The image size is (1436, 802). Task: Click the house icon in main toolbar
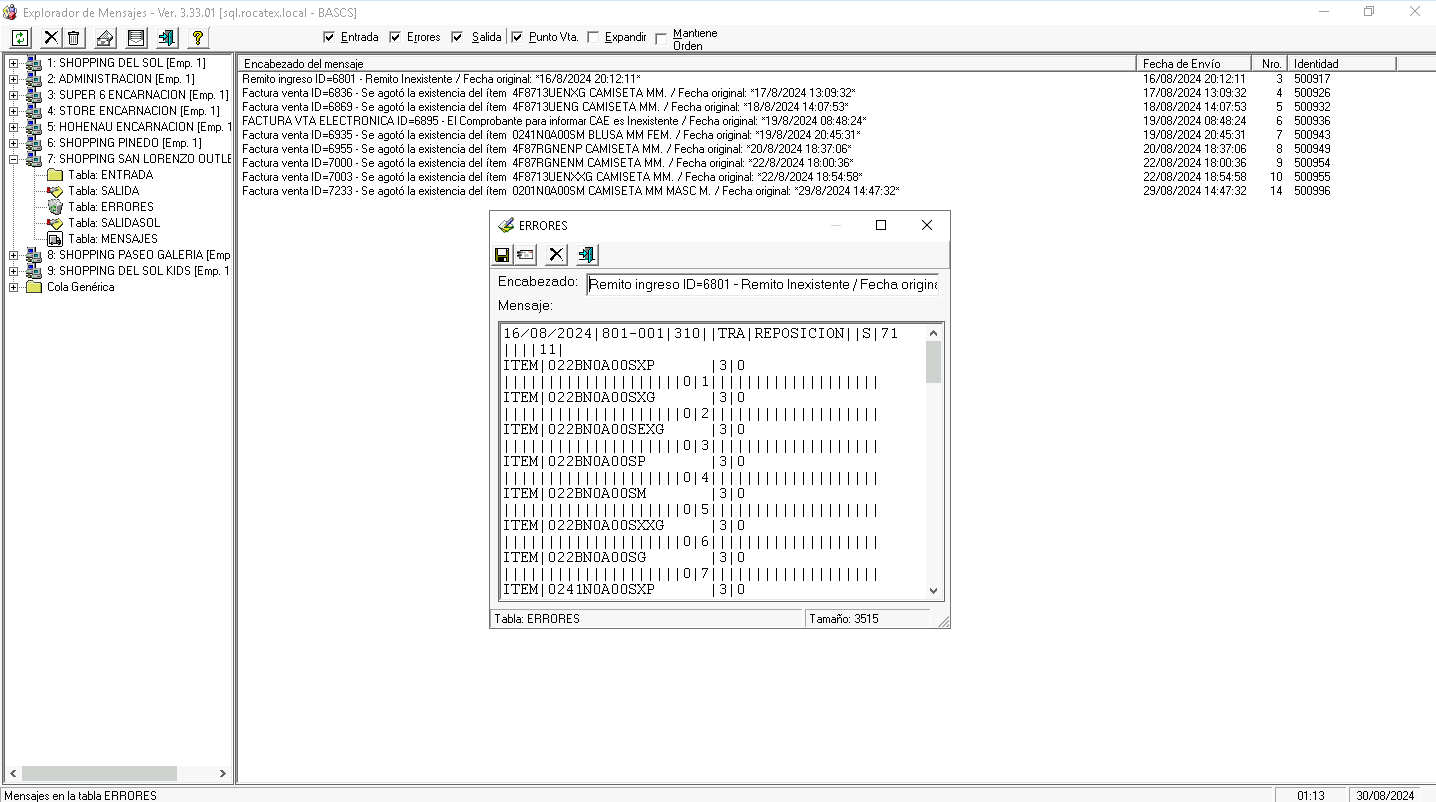105,38
